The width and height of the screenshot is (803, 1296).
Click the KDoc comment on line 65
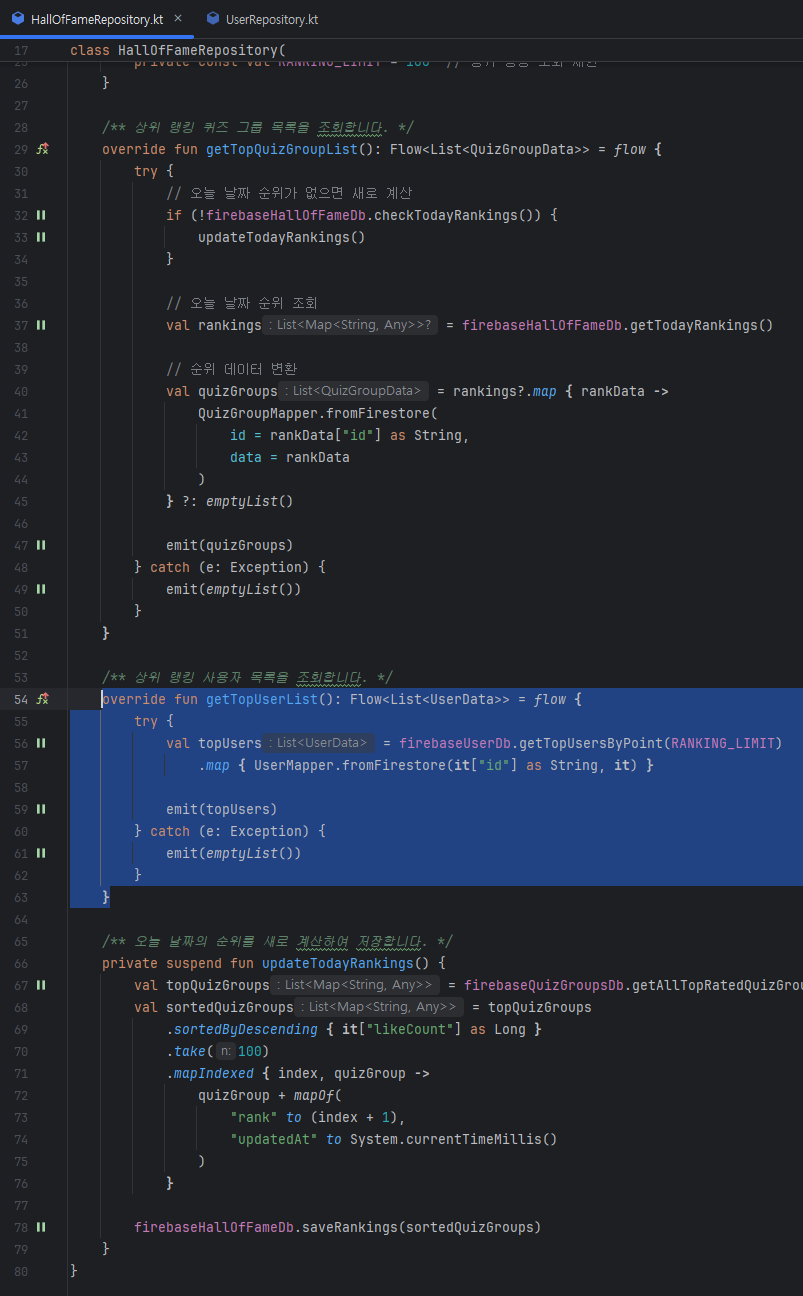coord(278,941)
